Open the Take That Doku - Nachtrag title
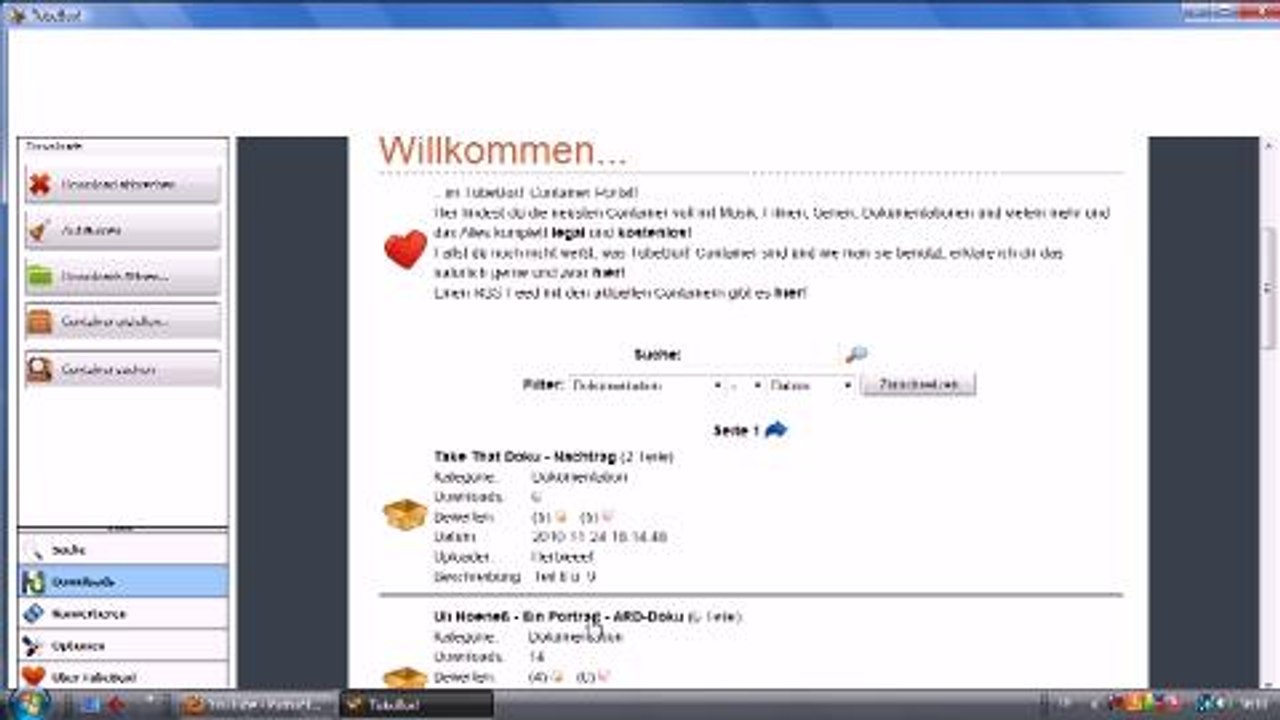Viewport: 1280px width, 720px height. tap(525, 456)
